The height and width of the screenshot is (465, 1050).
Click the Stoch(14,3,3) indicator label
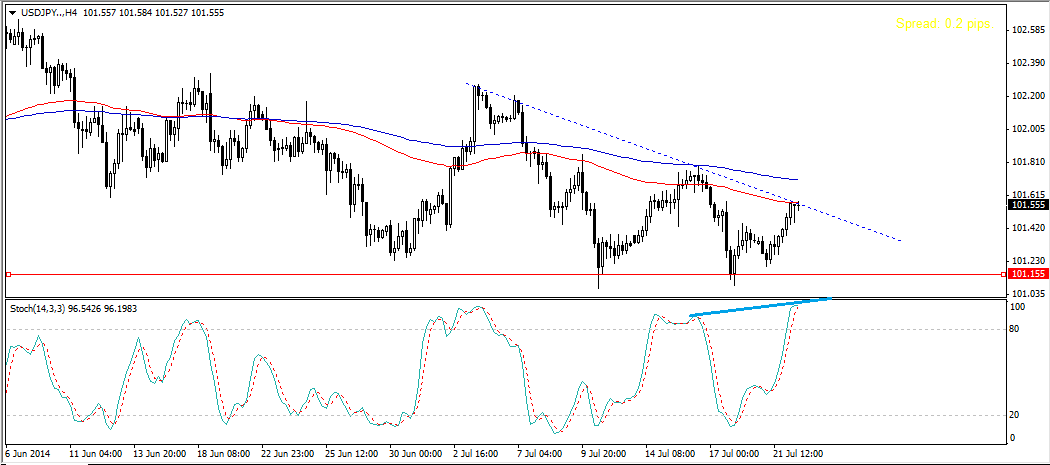[38, 308]
